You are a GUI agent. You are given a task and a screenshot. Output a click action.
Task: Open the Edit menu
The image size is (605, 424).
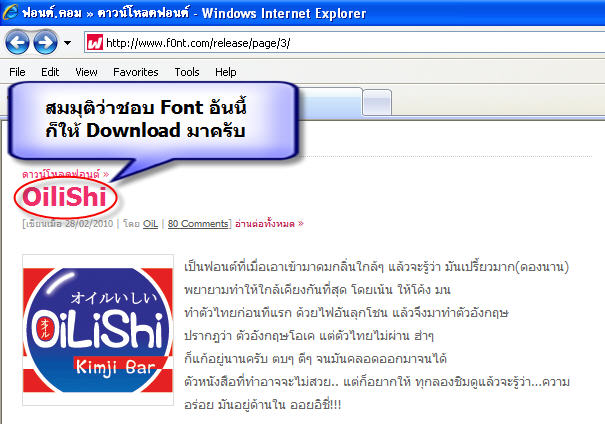[x=50, y=72]
